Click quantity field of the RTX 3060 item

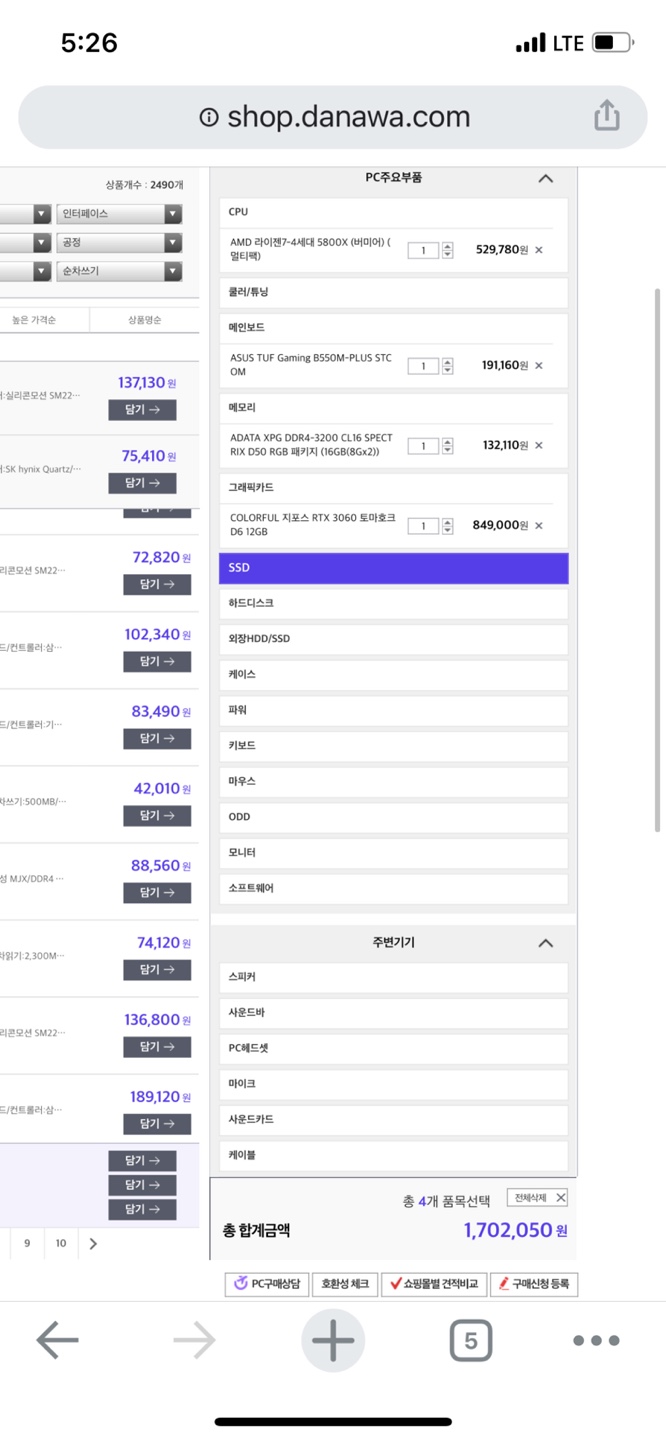click(423, 526)
